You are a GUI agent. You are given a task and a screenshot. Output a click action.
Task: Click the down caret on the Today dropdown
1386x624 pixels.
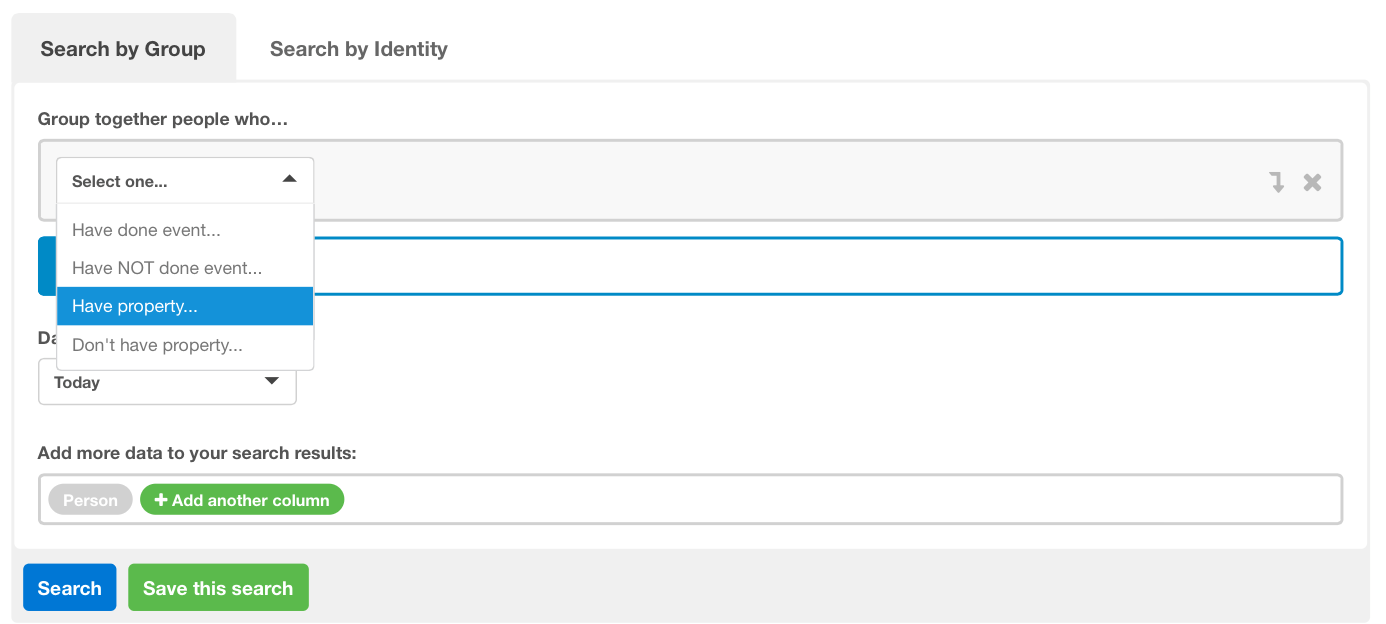(271, 382)
